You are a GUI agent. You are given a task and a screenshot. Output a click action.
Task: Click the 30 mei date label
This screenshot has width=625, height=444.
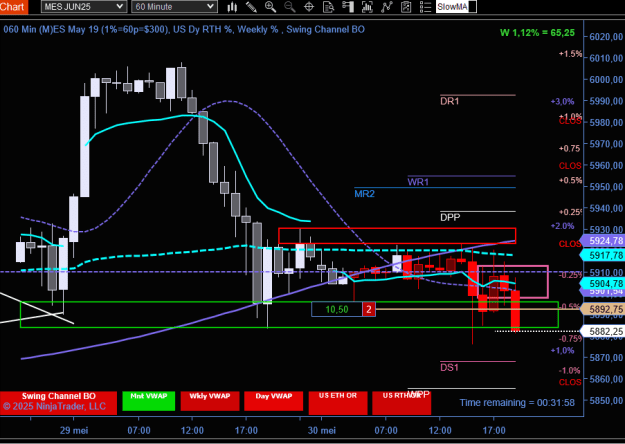tap(322, 430)
